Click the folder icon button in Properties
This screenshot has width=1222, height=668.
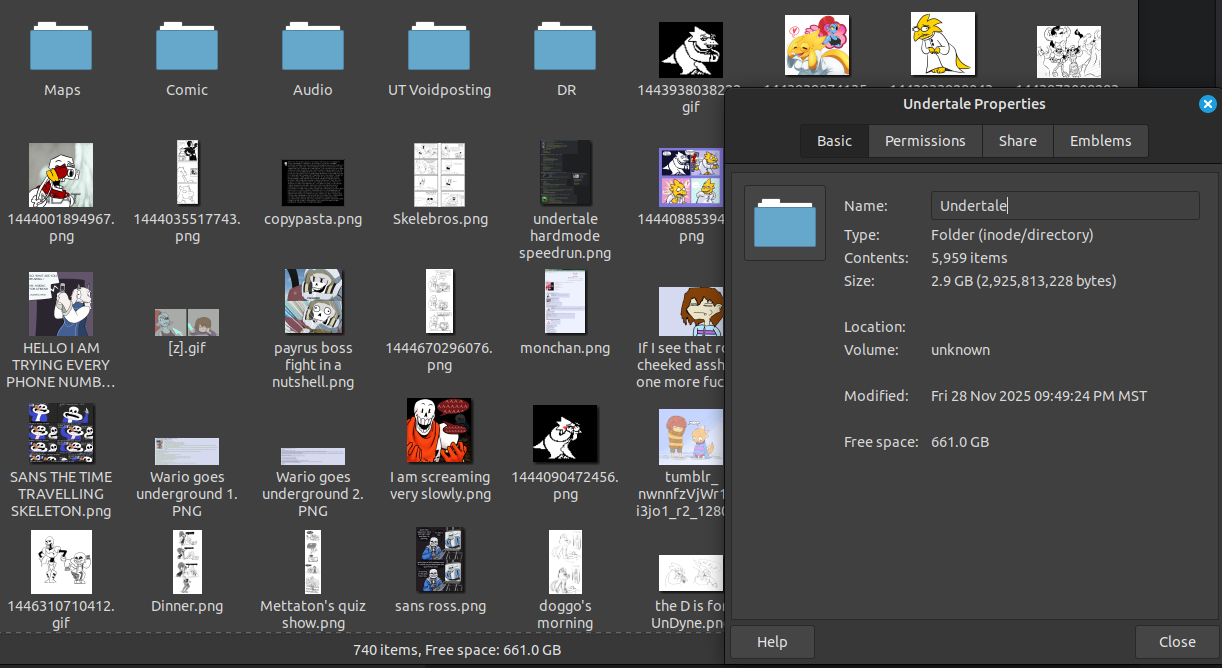coord(785,223)
